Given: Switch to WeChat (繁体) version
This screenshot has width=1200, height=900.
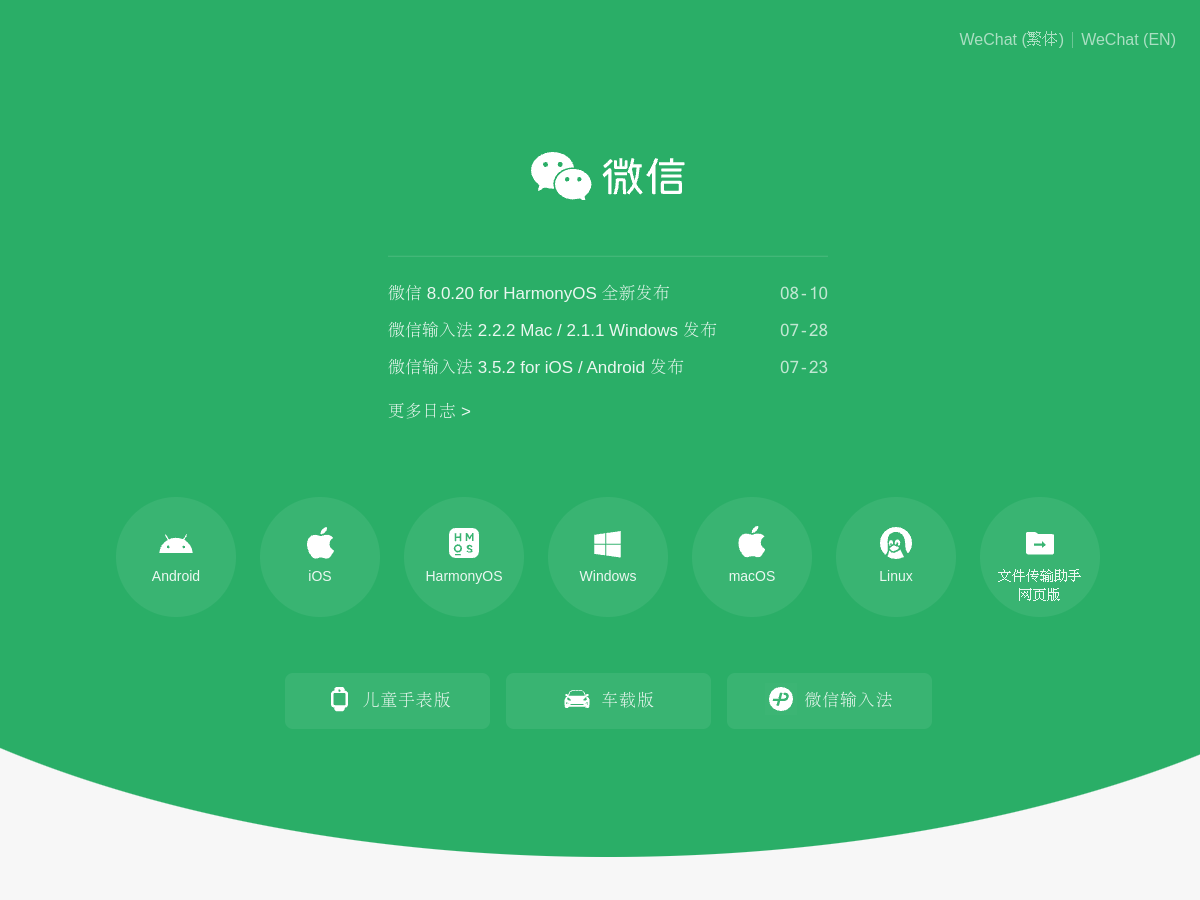Looking at the screenshot, I should tap(1012, 40).
